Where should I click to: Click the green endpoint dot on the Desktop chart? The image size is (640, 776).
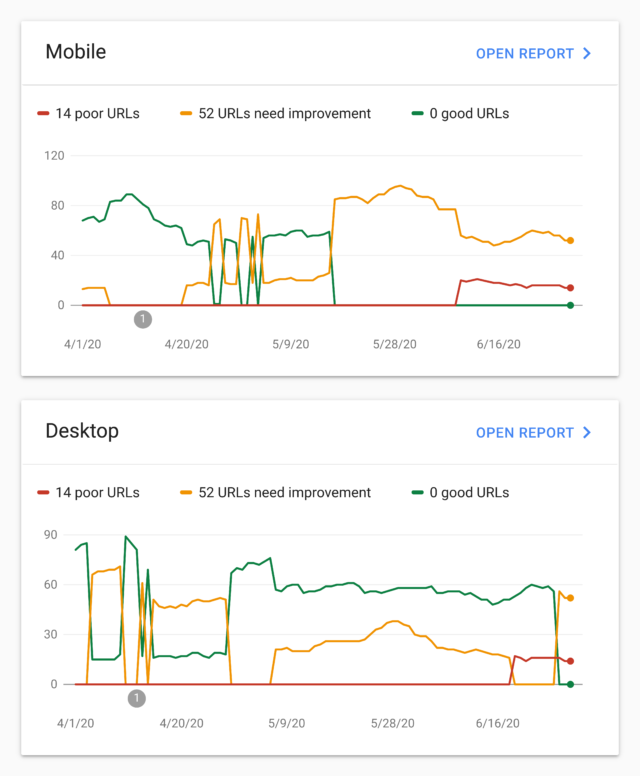[570, 684]
